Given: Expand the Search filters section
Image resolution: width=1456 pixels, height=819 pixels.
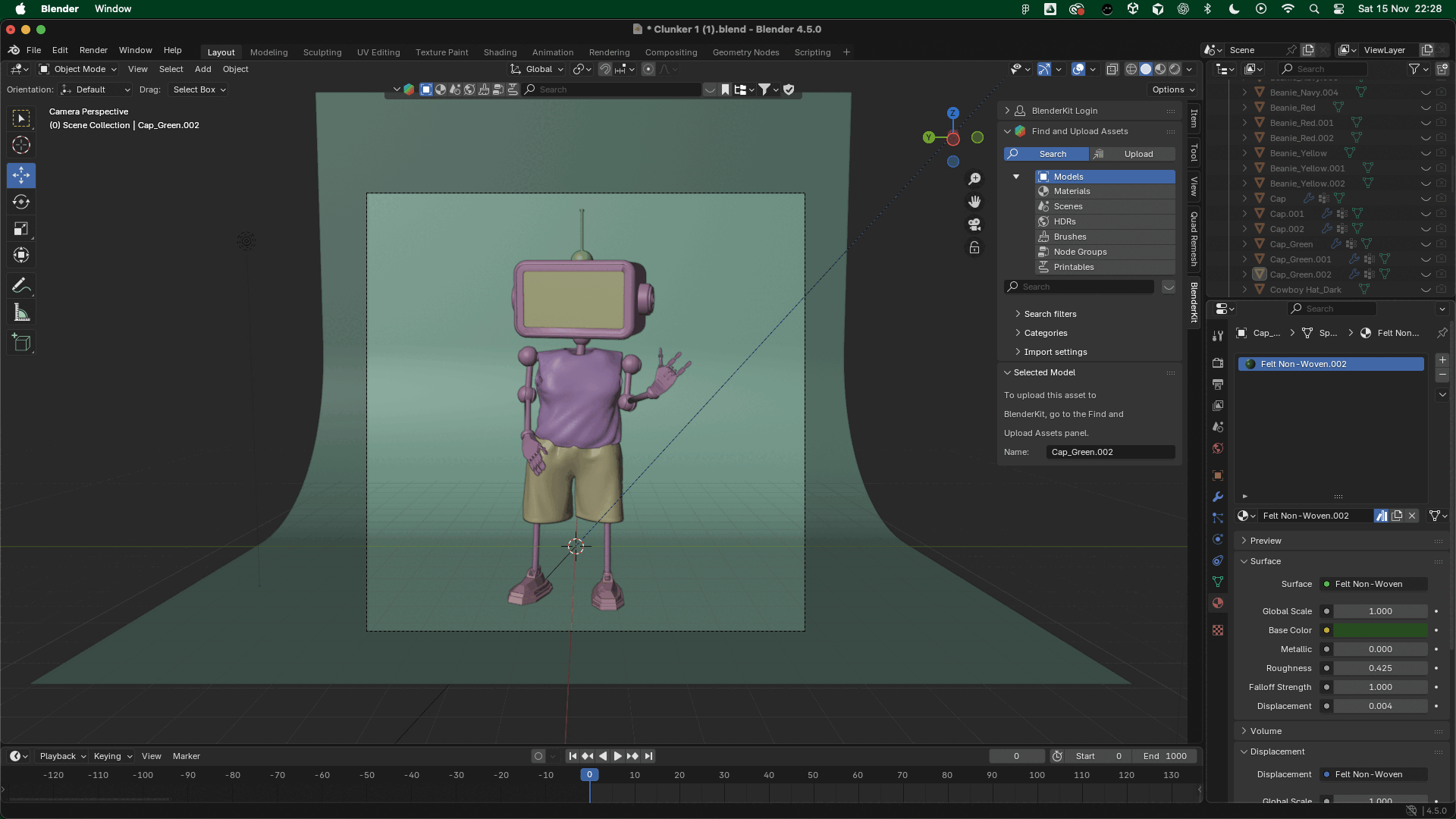Looking at the screenshot, I should point(1050,314).
